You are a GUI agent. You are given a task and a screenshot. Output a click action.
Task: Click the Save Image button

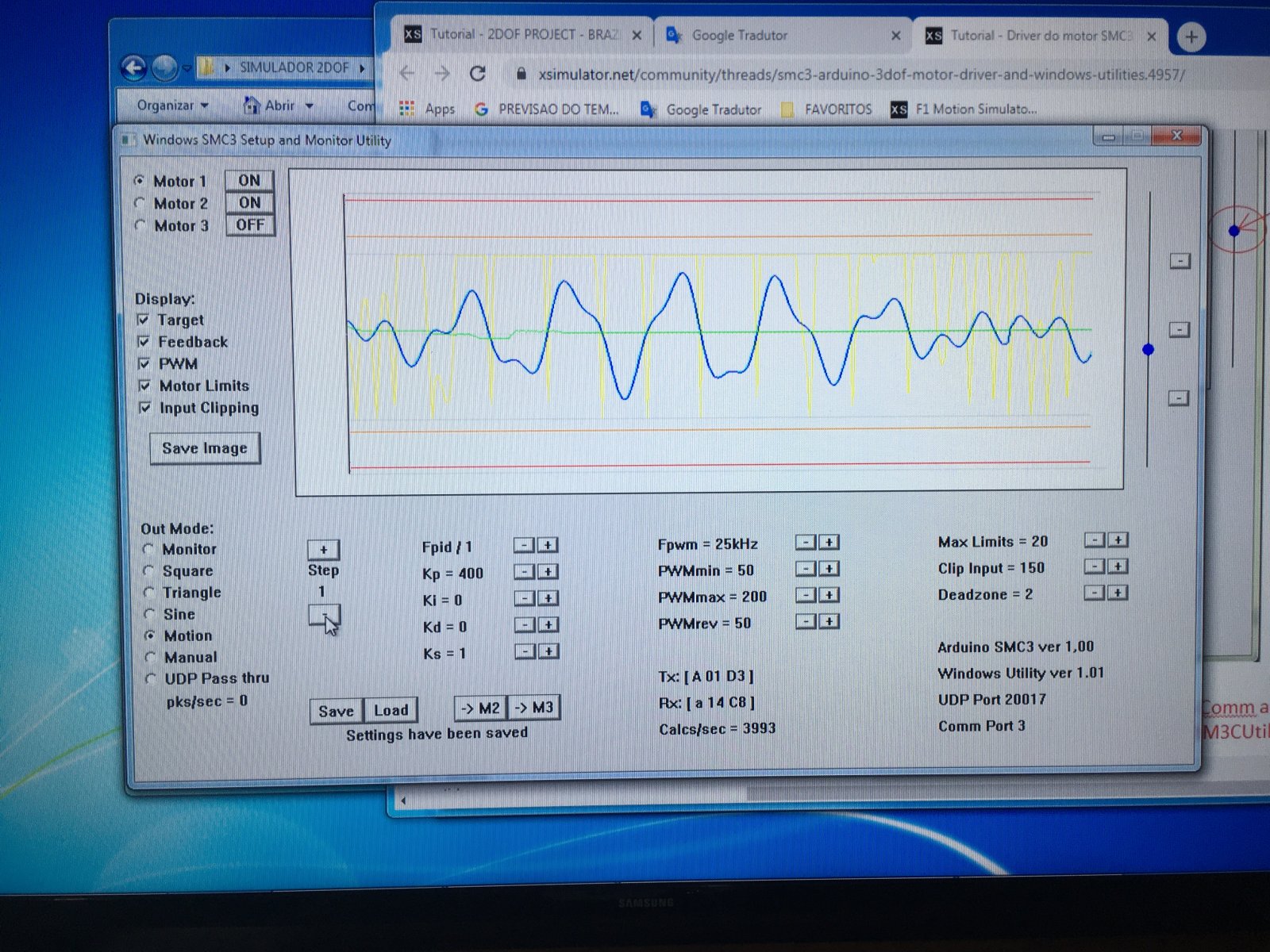point(205,448)
